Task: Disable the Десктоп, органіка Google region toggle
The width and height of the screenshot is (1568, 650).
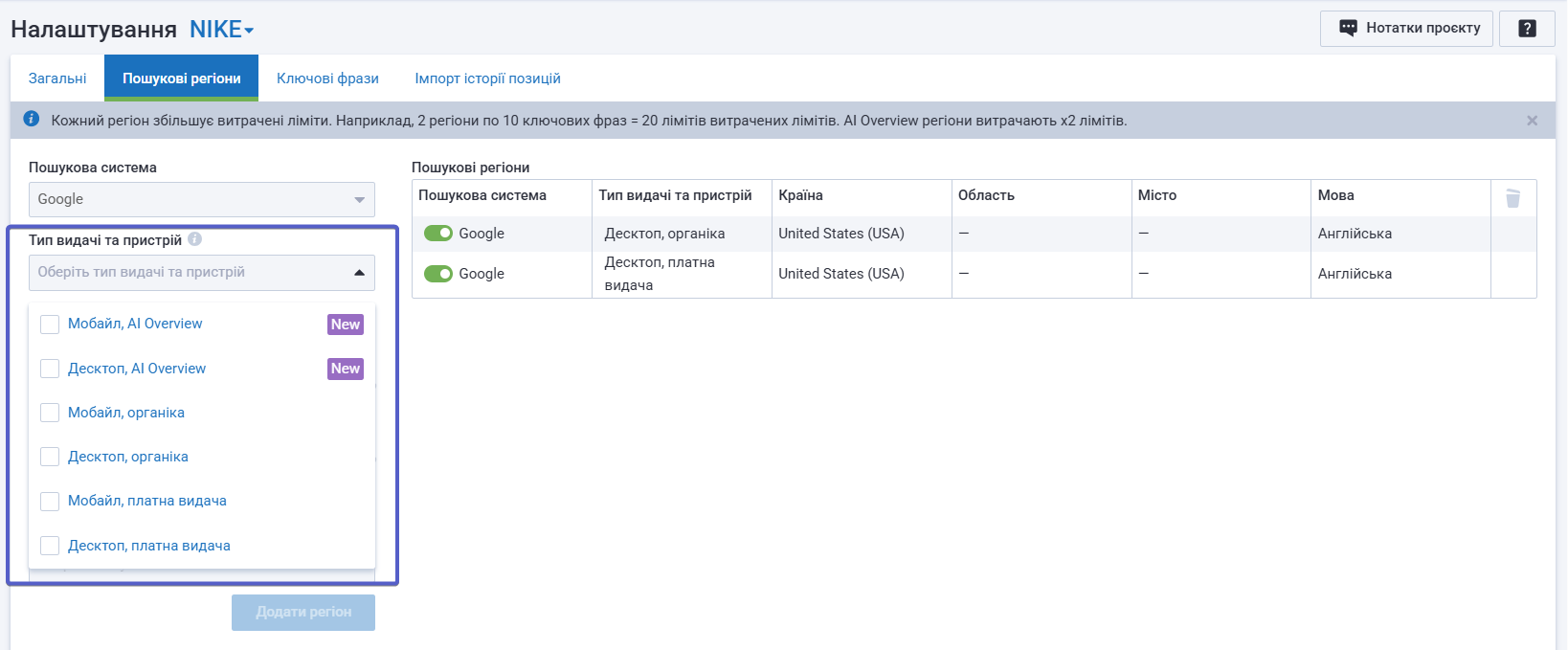Action: click(438, 234)
